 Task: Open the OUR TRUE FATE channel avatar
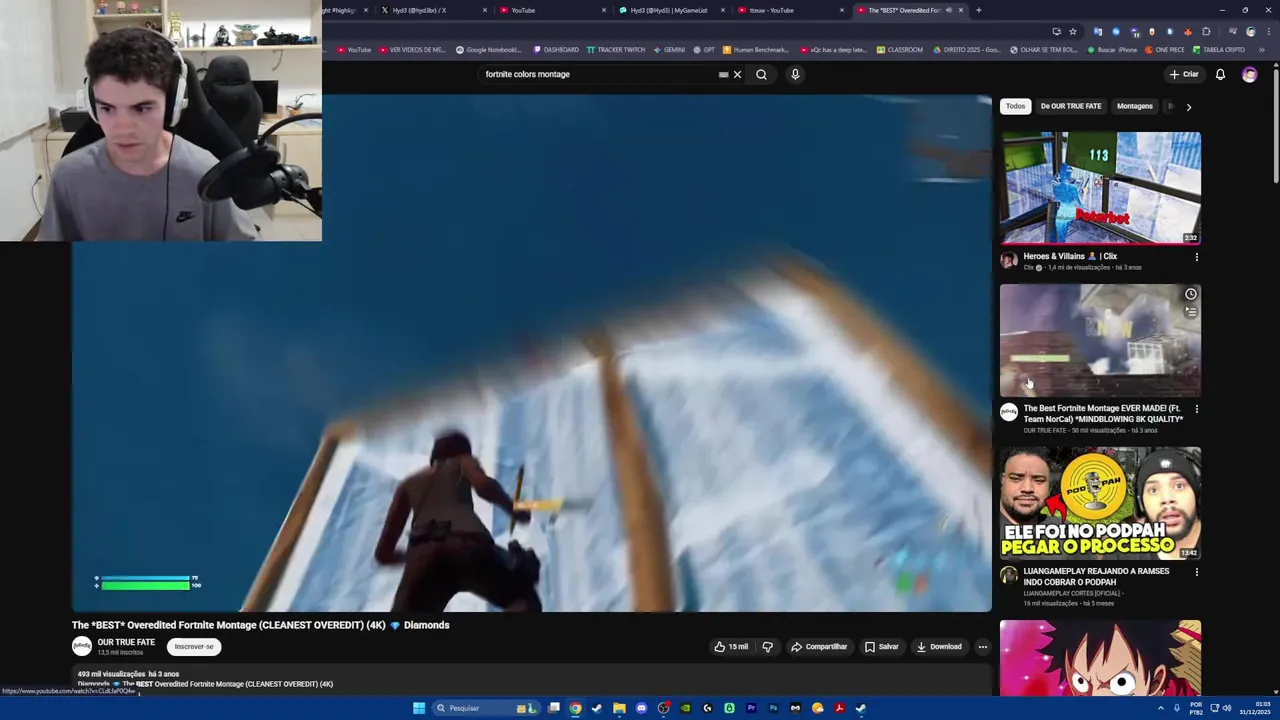pos(82,646)
